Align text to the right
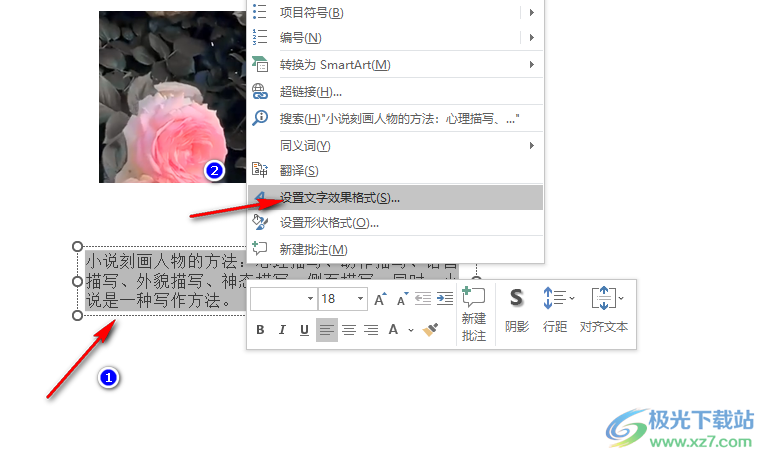Screen dimensions: 765x458 pyautogui.click(x=371, y=330)
